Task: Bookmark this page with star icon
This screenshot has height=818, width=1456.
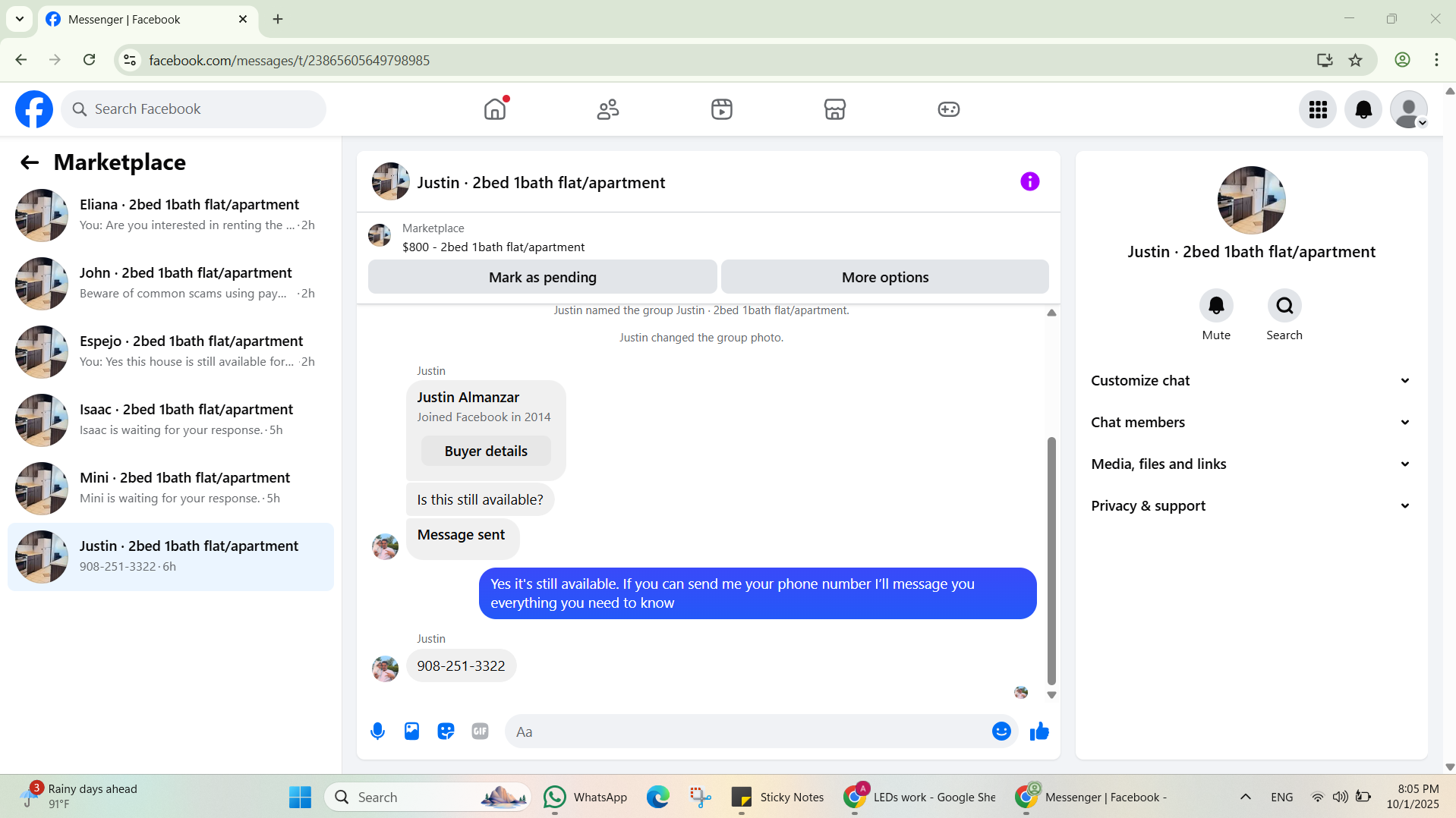Action: tap(1356, 60)
